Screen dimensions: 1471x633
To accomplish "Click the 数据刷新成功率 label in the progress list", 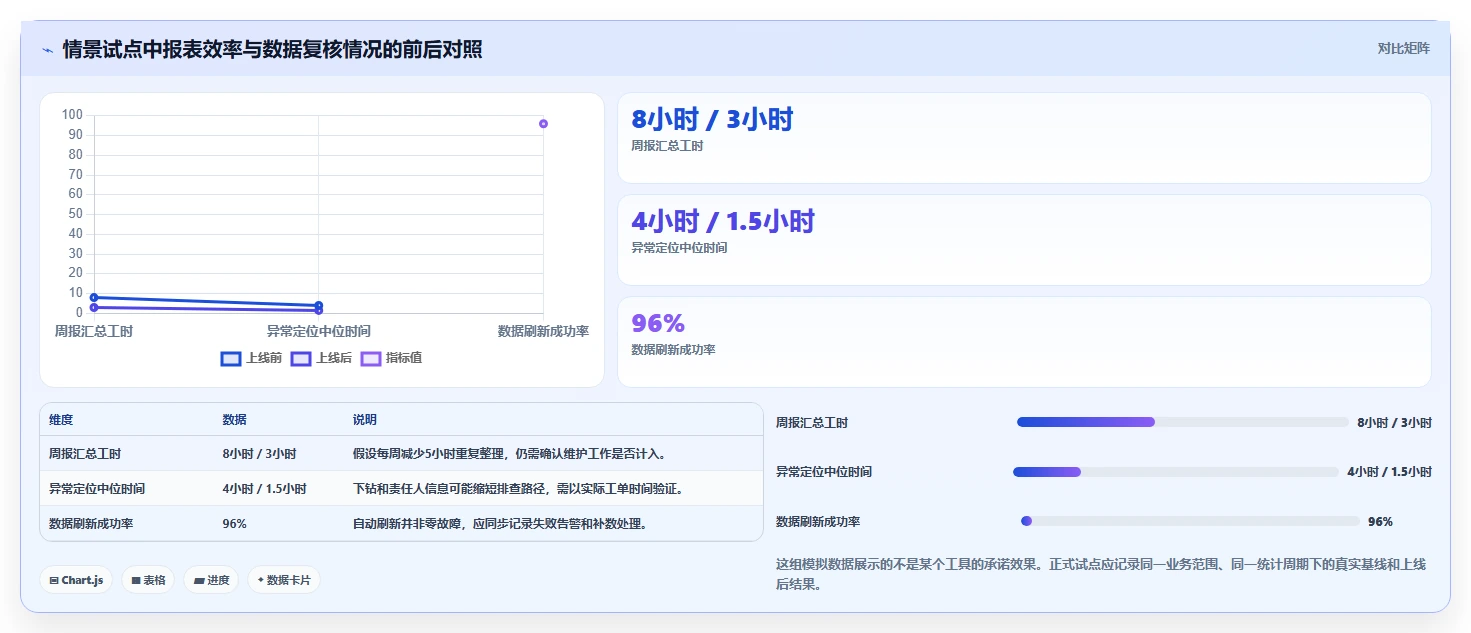I will coord(818,522).
